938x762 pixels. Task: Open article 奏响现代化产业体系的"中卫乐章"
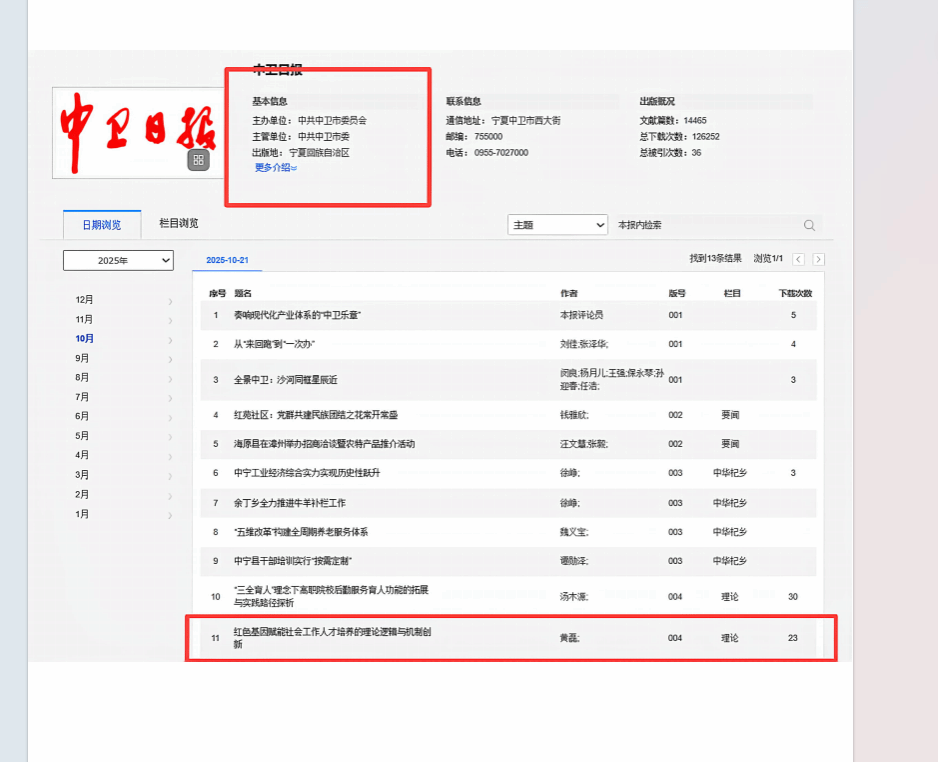coord(297,315)
